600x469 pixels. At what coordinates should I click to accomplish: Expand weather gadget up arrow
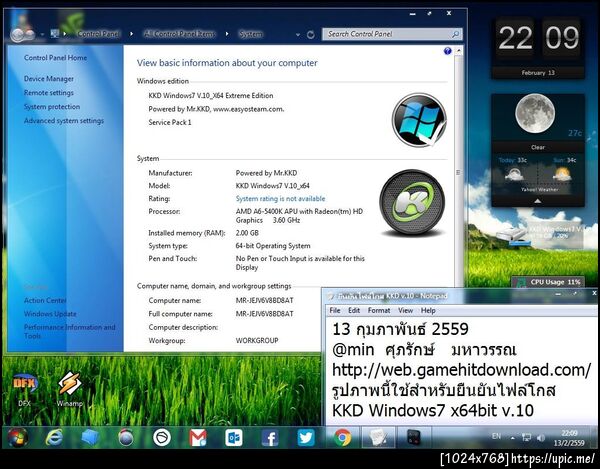[538, 201]
